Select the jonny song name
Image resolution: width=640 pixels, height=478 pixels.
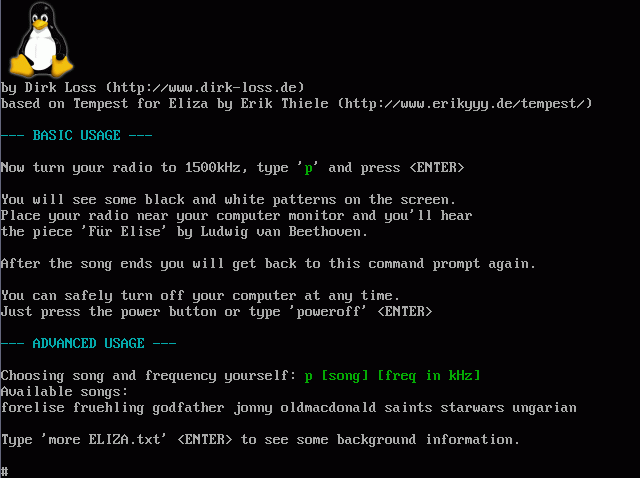(253, 408)
